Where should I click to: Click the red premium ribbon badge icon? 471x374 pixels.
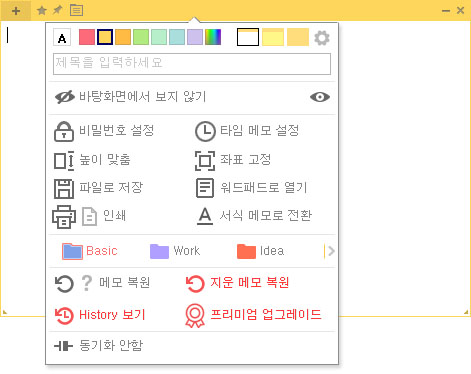(195, 316)
